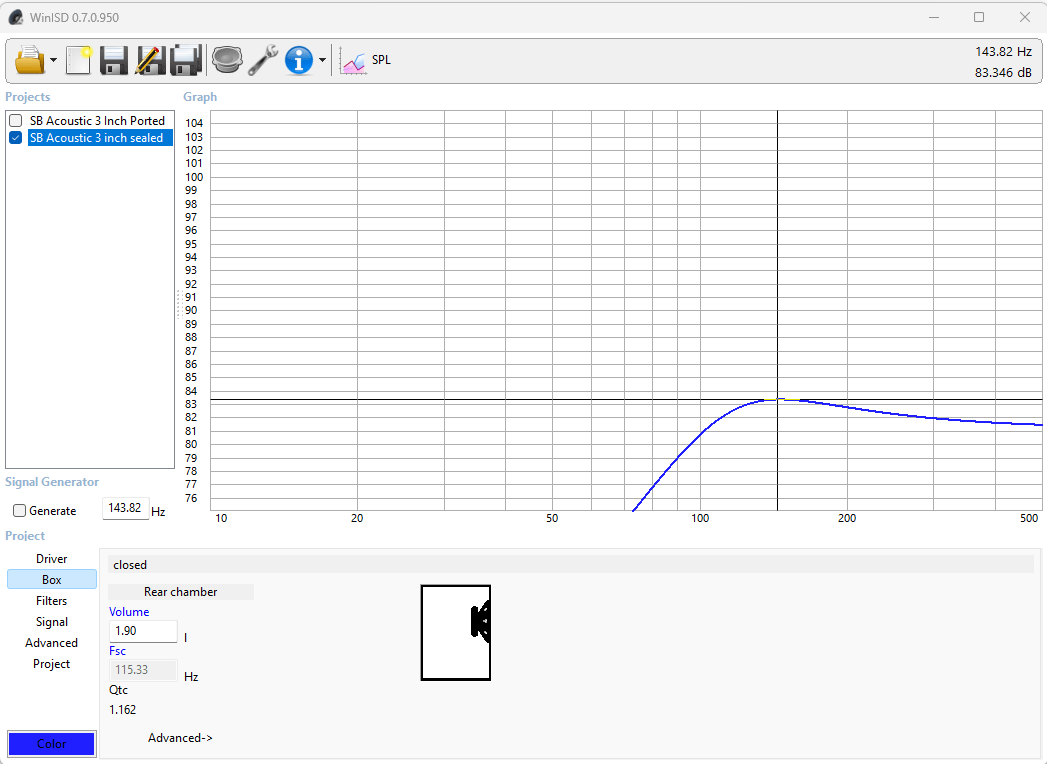Open project folder icon in toolbar
1047x764 pixels.
29,60
